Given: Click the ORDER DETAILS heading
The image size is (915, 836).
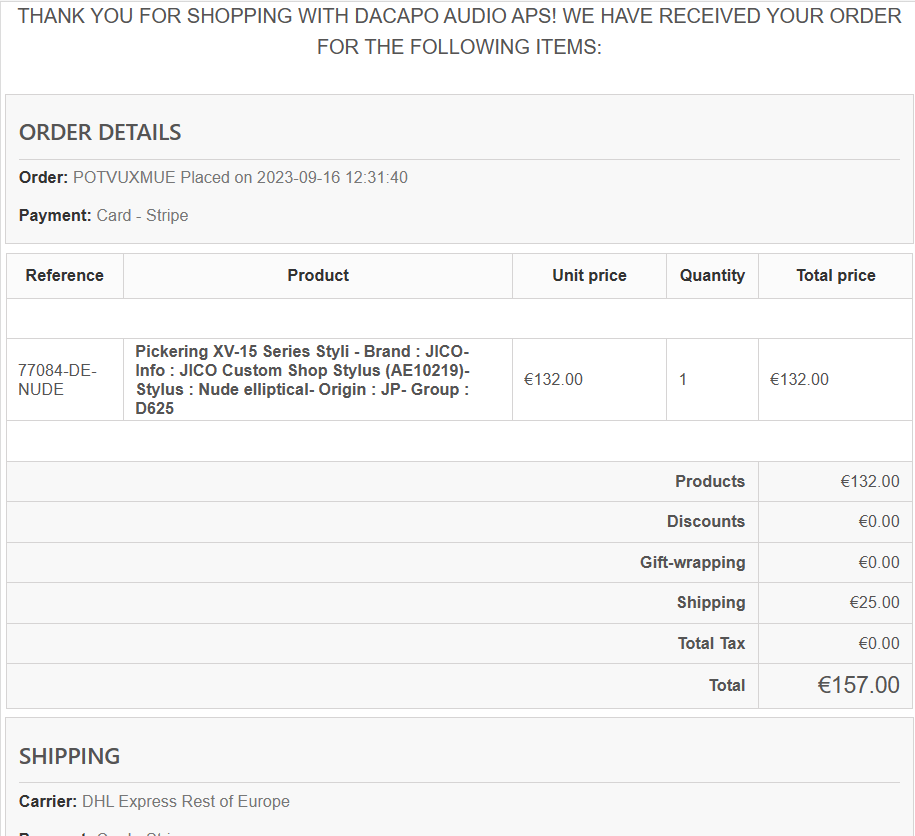Looking at the screenshot, I should [100, 133].
